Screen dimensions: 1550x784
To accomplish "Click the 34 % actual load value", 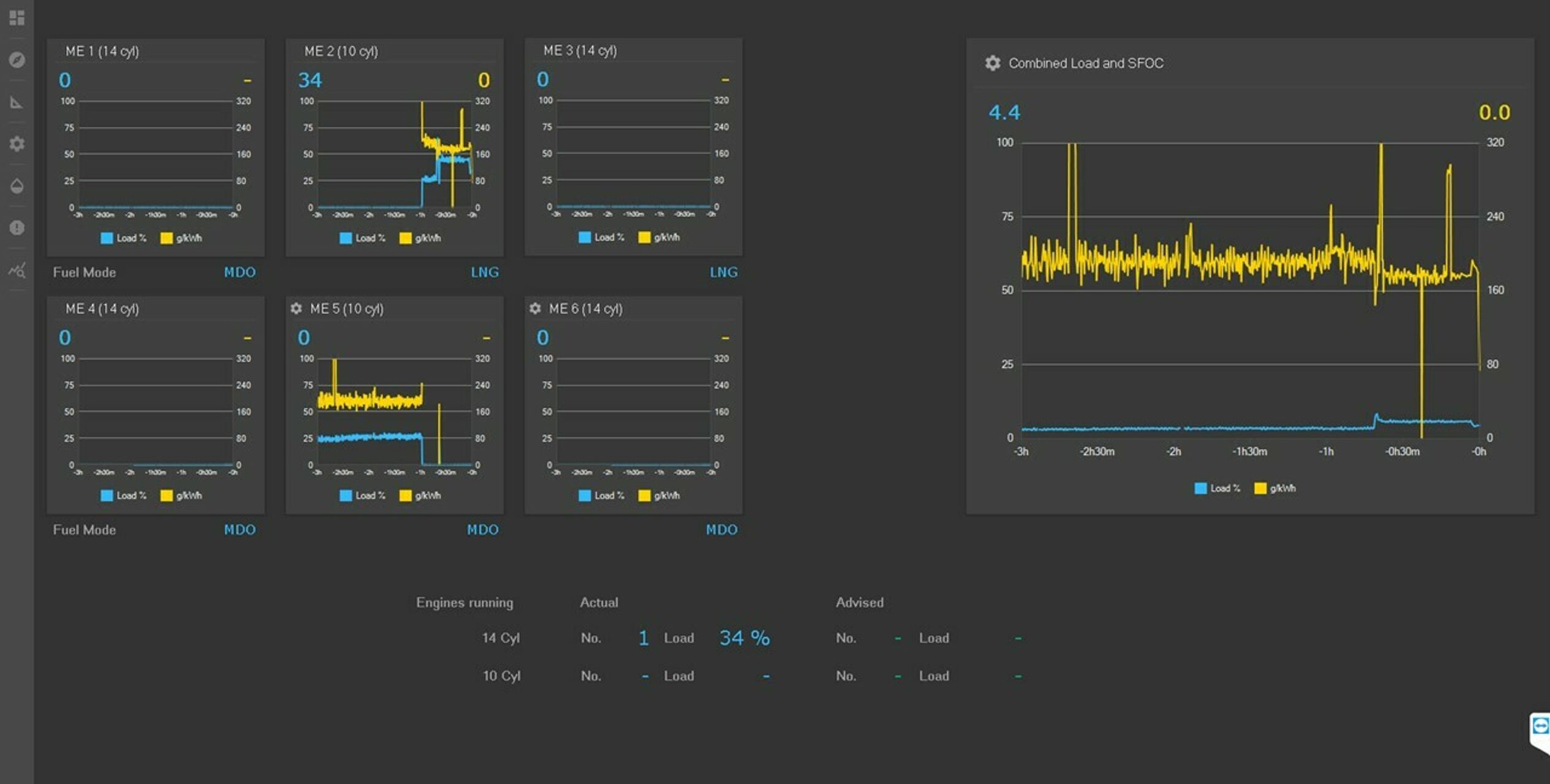I will 744,638.
